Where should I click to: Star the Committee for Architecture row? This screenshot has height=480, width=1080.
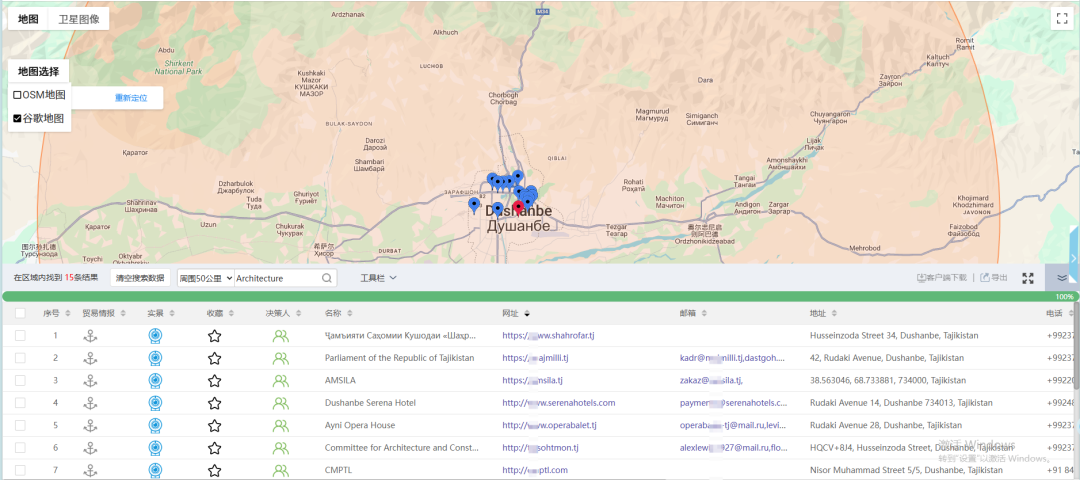[215, 448]
